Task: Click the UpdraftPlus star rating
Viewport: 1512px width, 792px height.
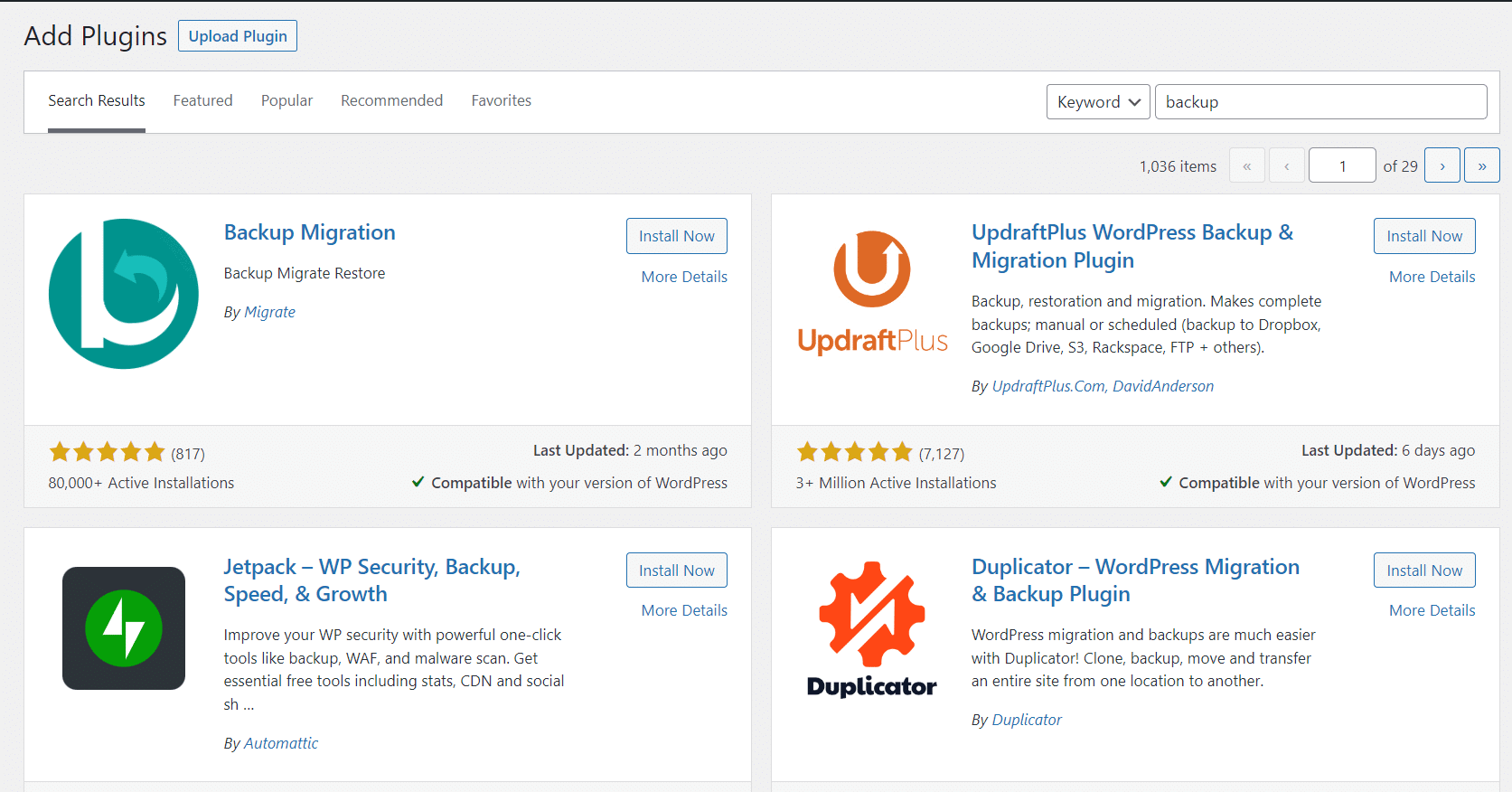Action: pyautogui.click(x=855, y=452)
